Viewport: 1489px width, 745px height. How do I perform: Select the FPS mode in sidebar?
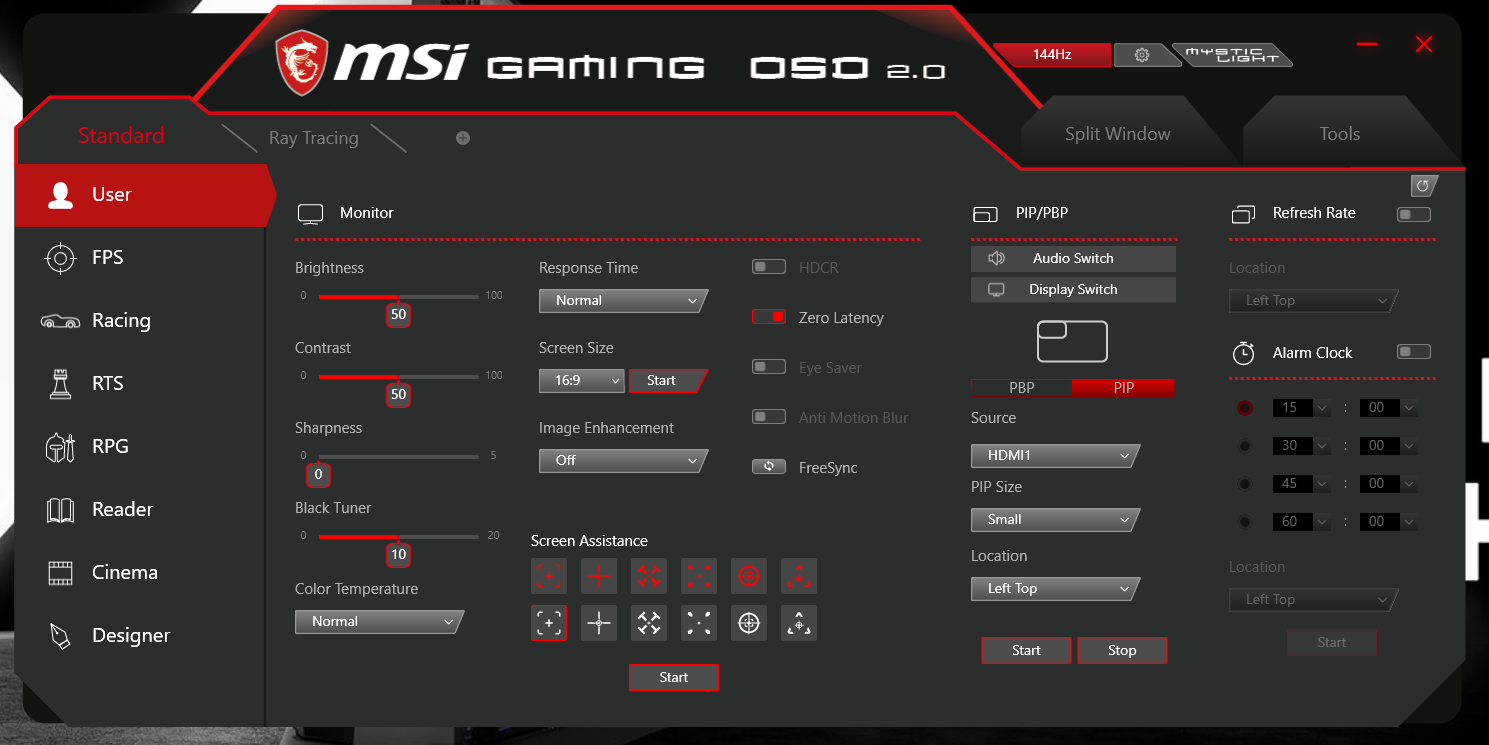pos(140,258)
